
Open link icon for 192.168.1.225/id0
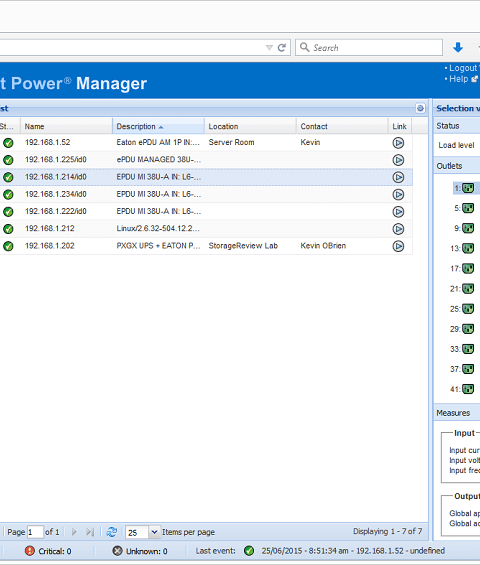[x=398, y=160]
